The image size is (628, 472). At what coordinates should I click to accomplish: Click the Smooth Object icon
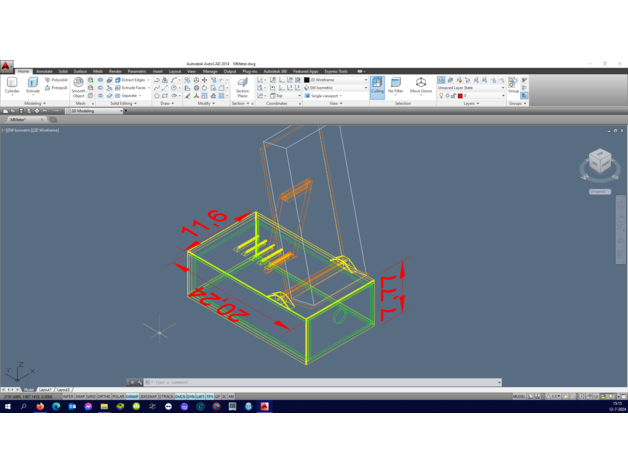pos(78,87)
